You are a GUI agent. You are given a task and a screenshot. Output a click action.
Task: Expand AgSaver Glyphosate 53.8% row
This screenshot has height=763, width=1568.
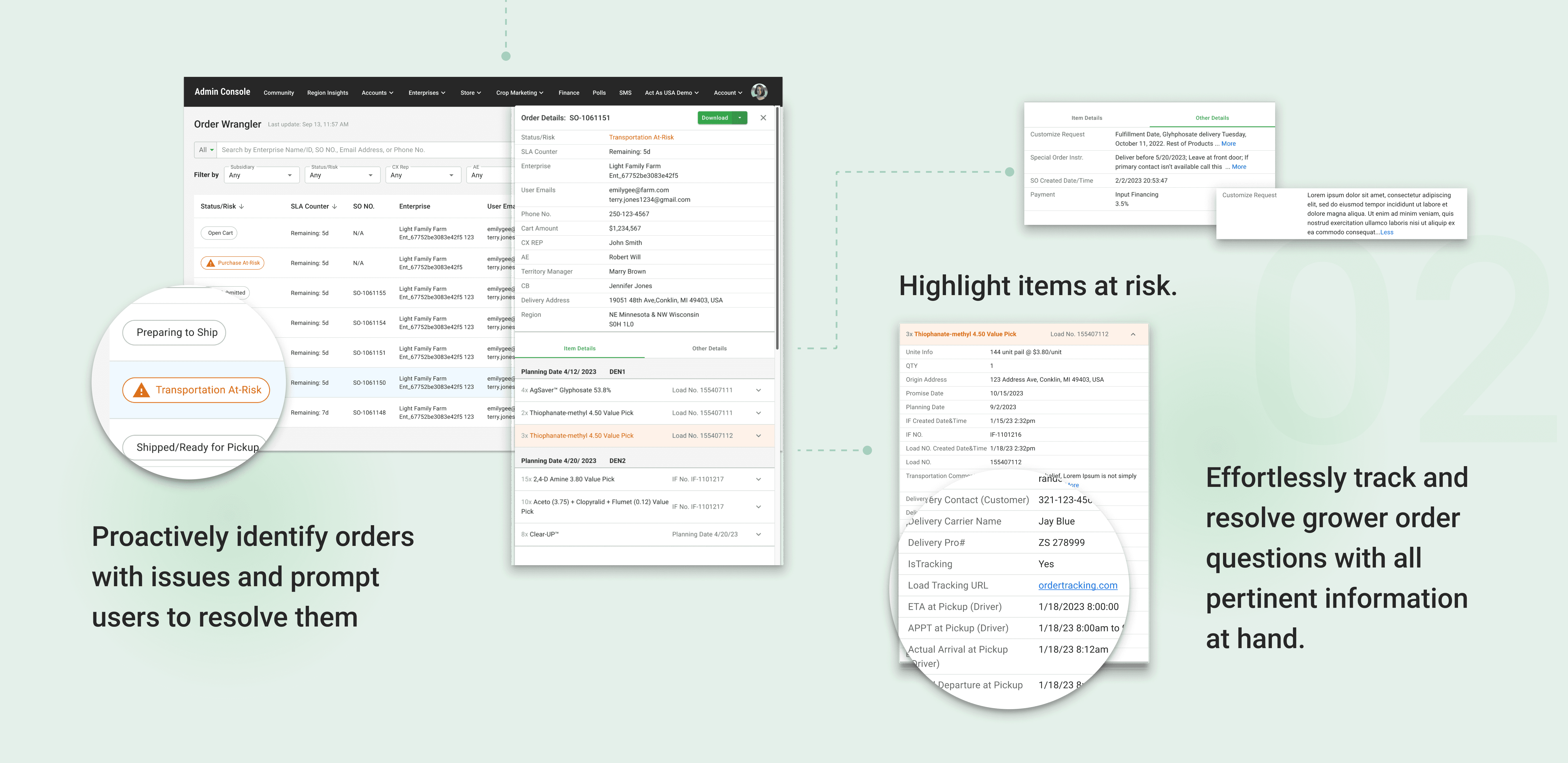click(x=758, y=391)
